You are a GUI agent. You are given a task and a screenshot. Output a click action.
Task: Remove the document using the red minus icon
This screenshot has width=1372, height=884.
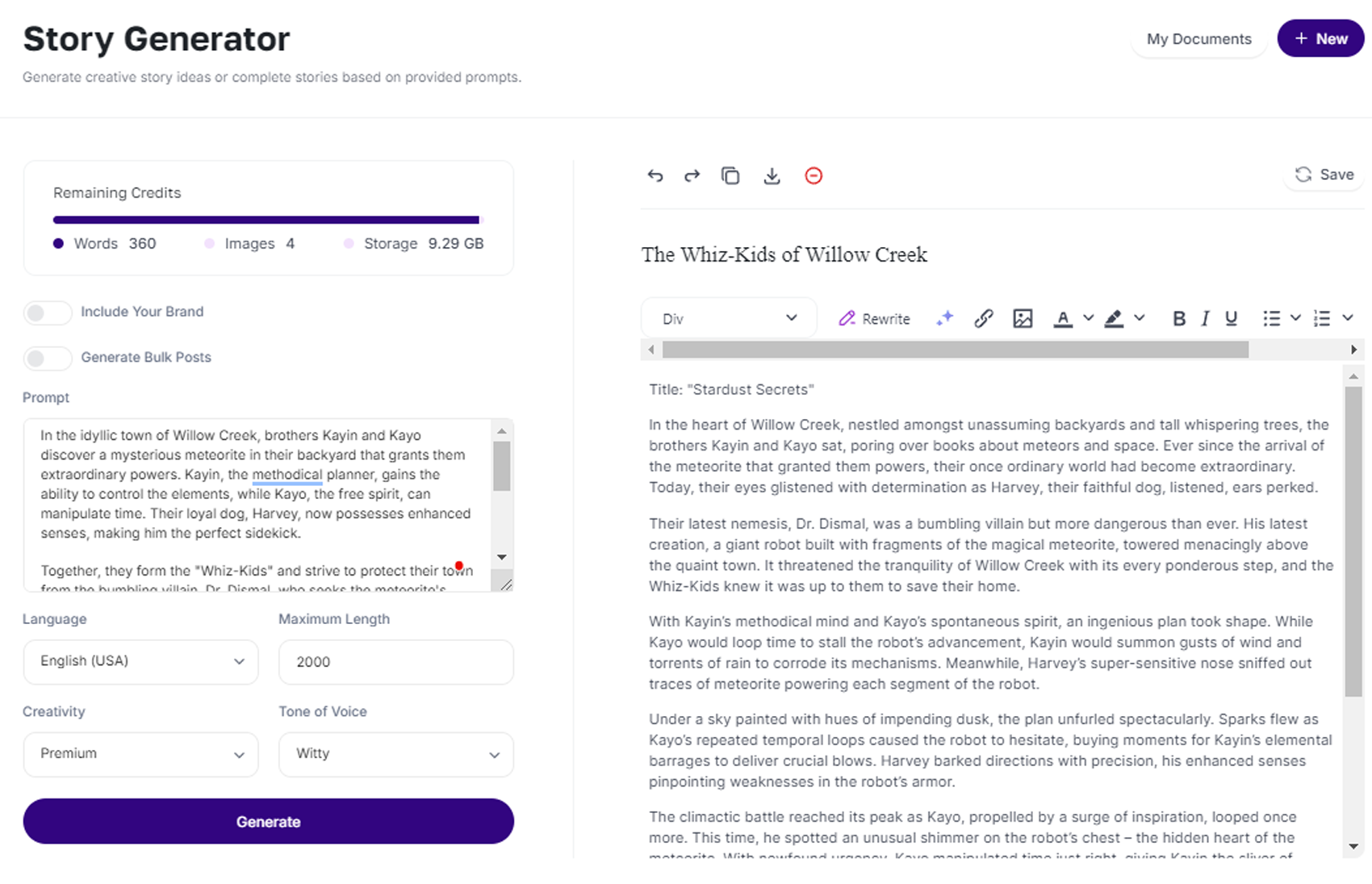click(814, 175)
